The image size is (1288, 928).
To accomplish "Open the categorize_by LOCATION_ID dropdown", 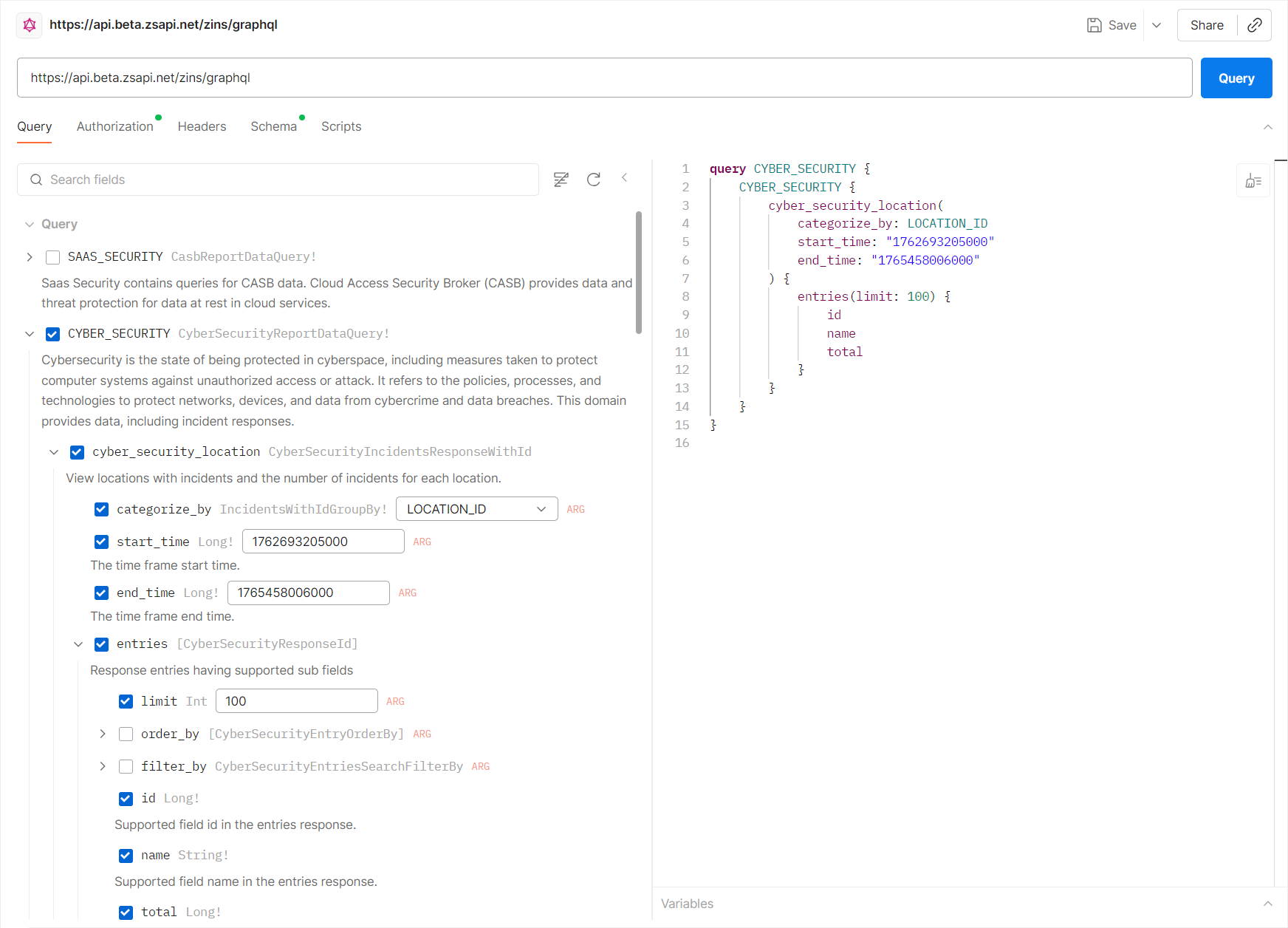I will coord(477,509).
